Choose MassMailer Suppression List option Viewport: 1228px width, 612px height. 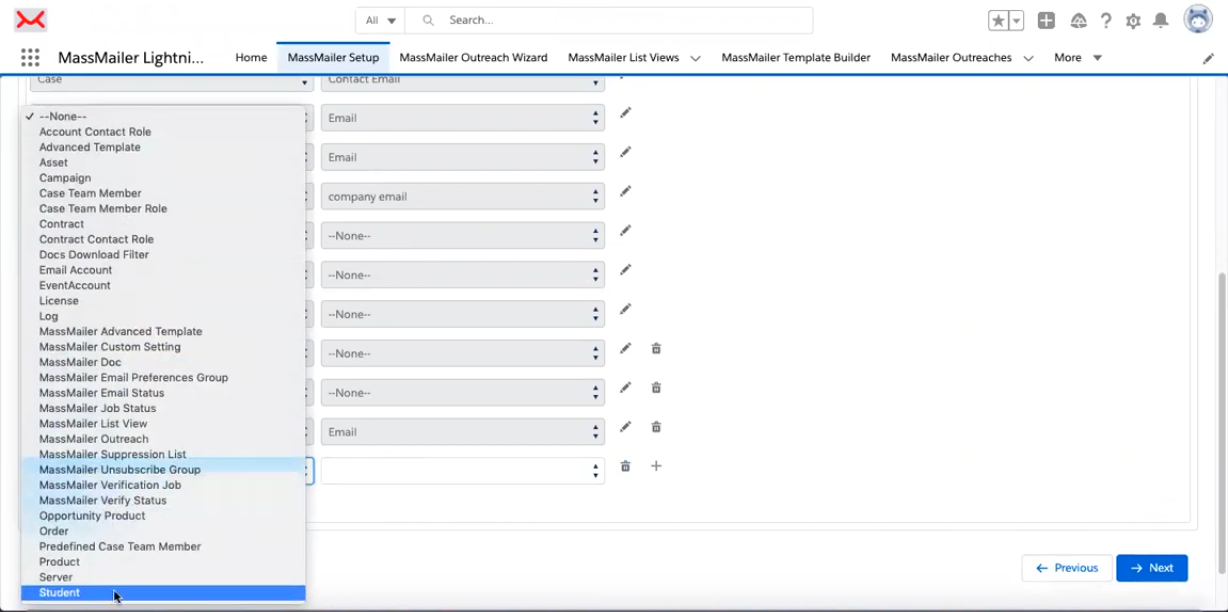tap(163, 454)
